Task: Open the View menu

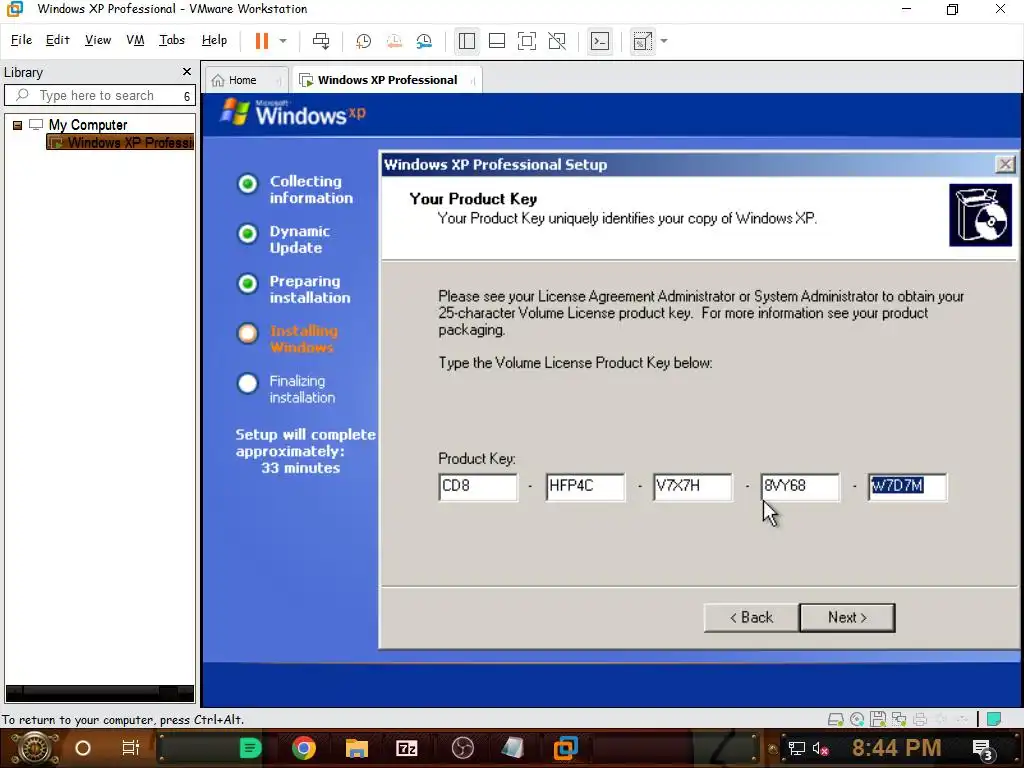Action: point(98,40)
